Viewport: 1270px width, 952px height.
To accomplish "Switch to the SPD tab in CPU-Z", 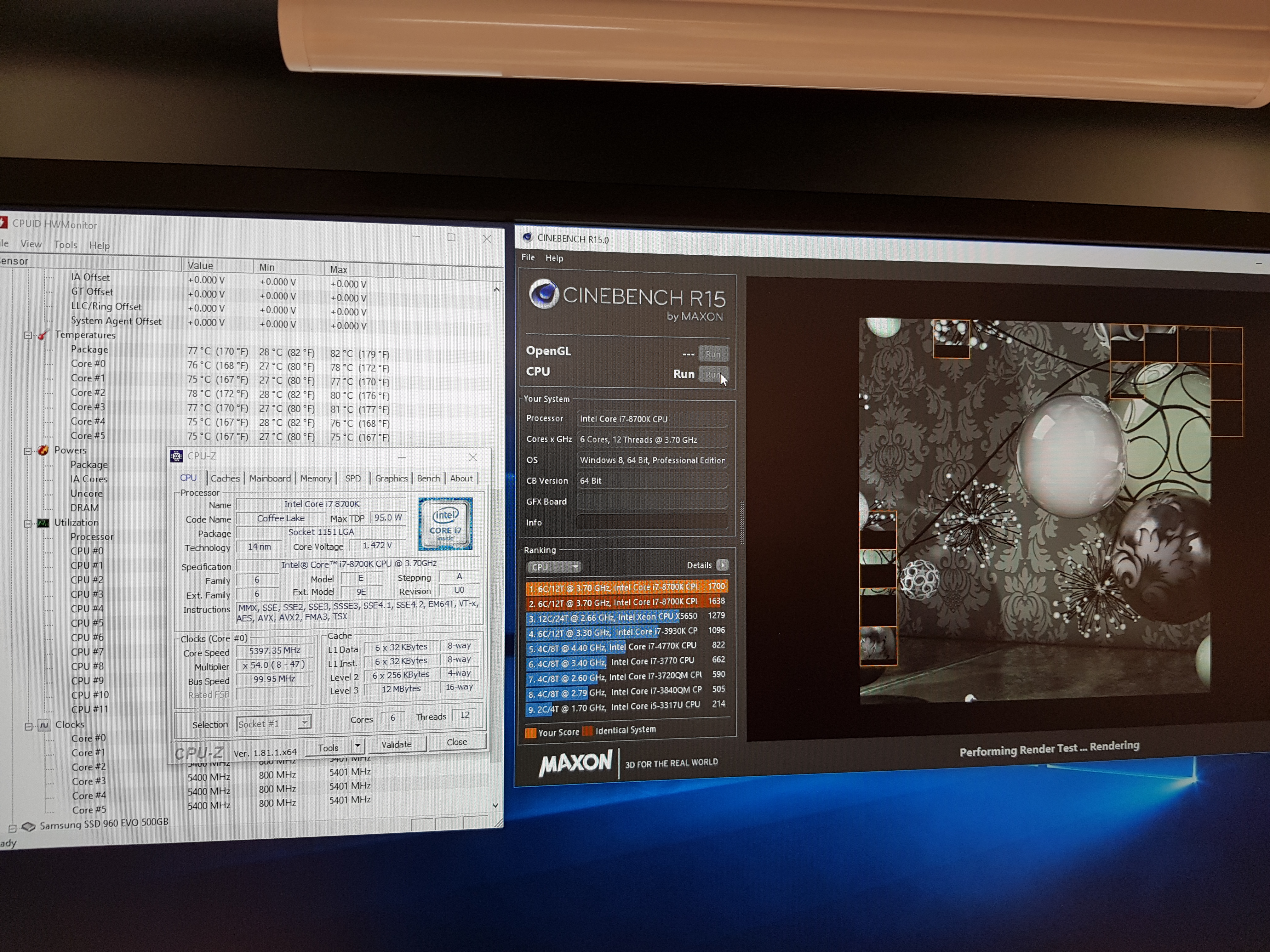I will pos(353,478).
